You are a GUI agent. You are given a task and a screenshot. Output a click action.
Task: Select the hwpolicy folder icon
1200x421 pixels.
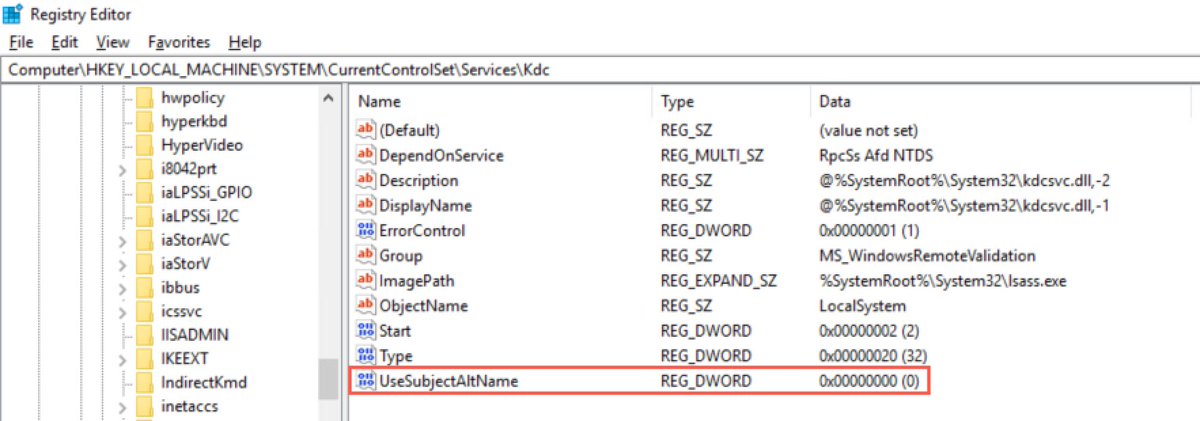pyautogui.click(x=144, y=98)
